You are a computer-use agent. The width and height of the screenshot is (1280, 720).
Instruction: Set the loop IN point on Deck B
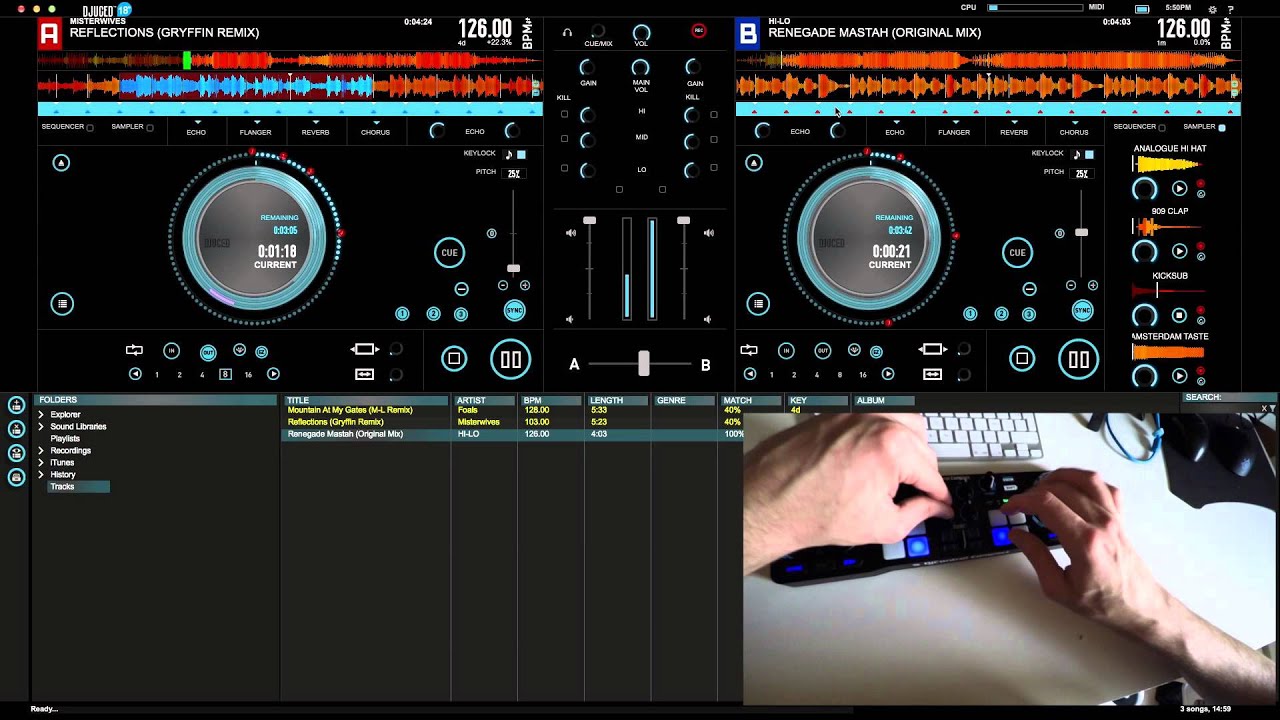[786, 350]
